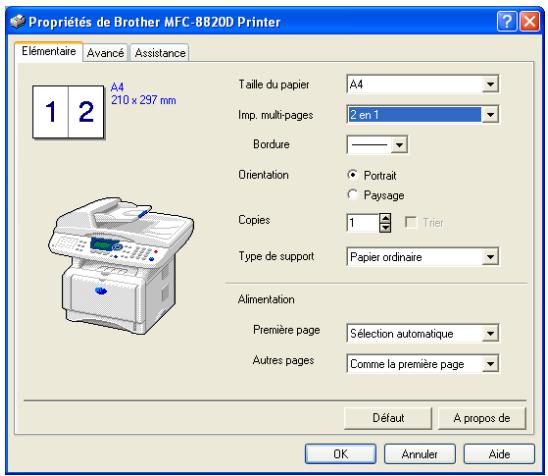The width and height of the screenshot is (548, 476).
Task: Open the Autres pages dropdown
Action: [423, 364]
